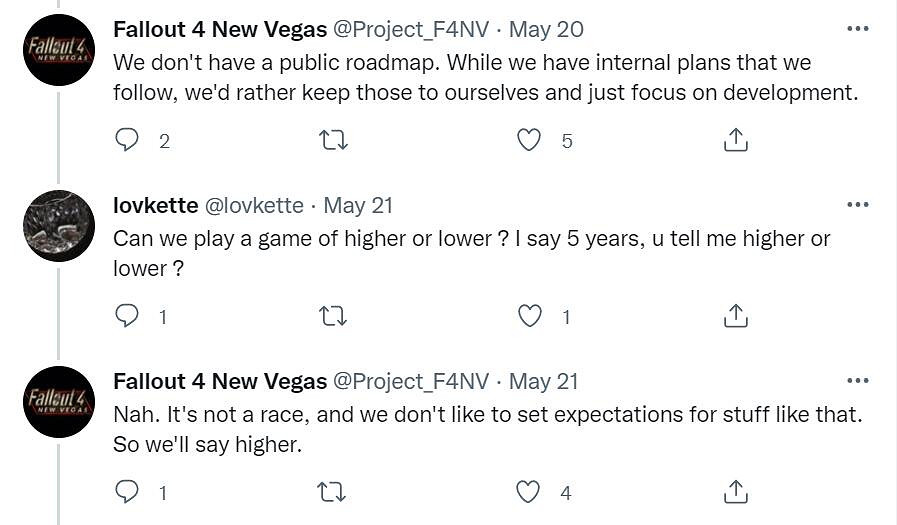Viewport: 897px width, 525px height.
Task: Share the May 20 roadmap tweet
Action: coord(735,141)
